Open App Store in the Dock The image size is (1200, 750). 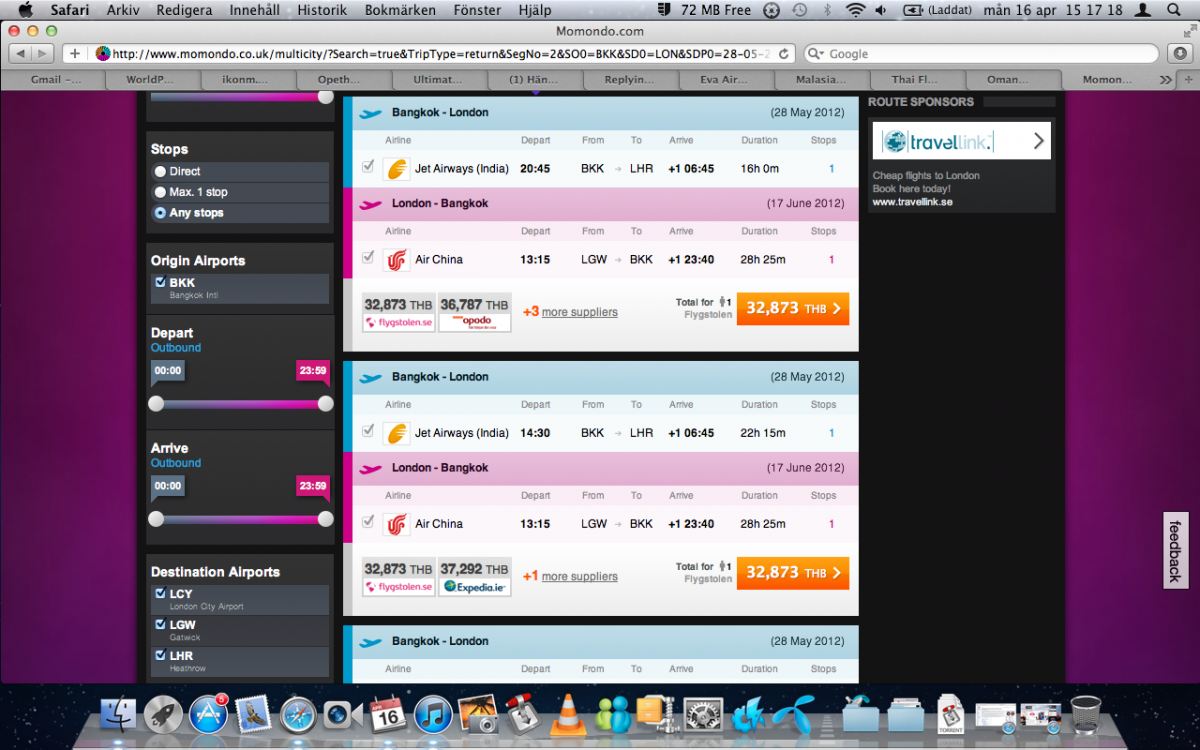(208, 714)
